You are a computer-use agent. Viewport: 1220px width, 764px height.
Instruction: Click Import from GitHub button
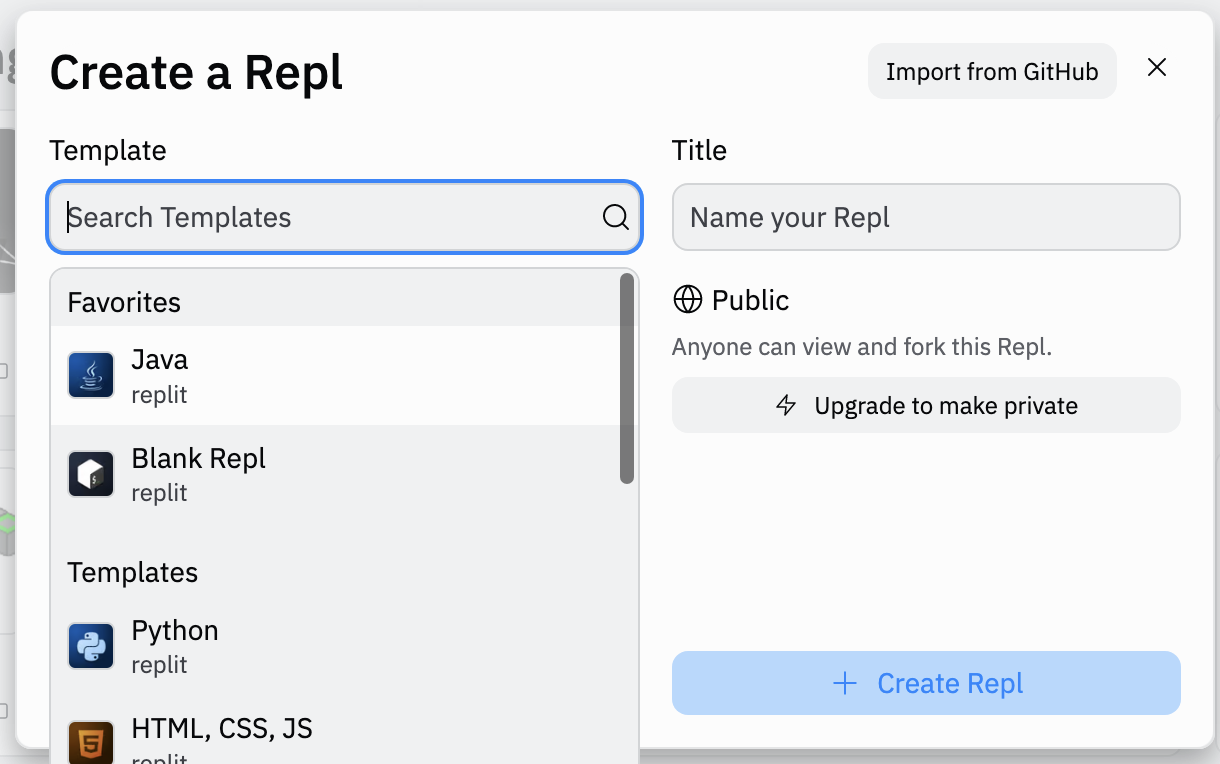pos(992,72)
